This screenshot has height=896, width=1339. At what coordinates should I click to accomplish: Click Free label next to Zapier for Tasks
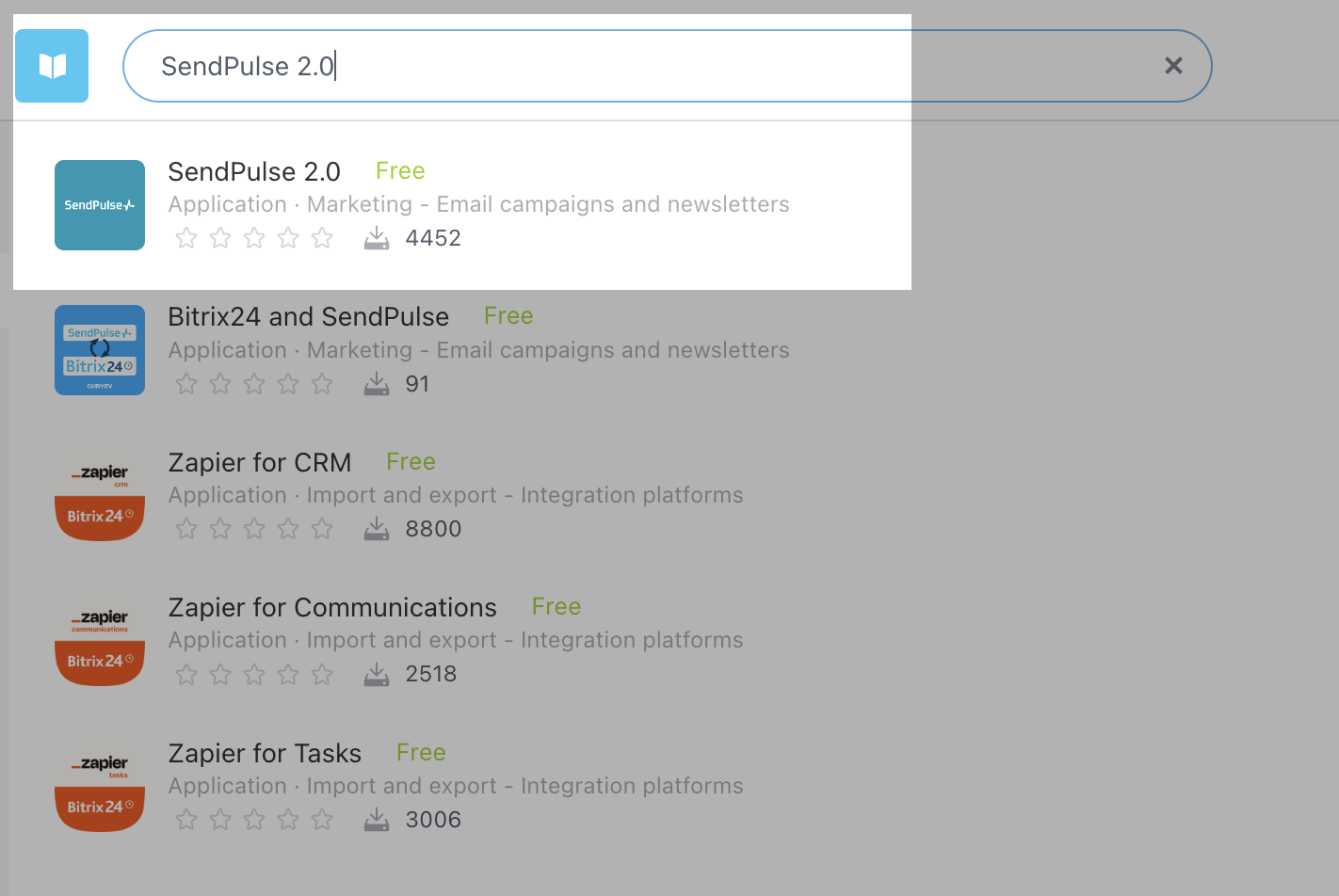tap(421, 752)
